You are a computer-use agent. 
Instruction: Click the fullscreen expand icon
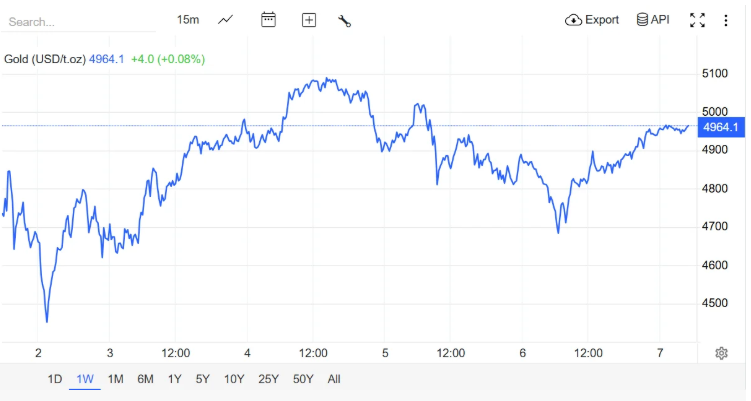point(697,20)
